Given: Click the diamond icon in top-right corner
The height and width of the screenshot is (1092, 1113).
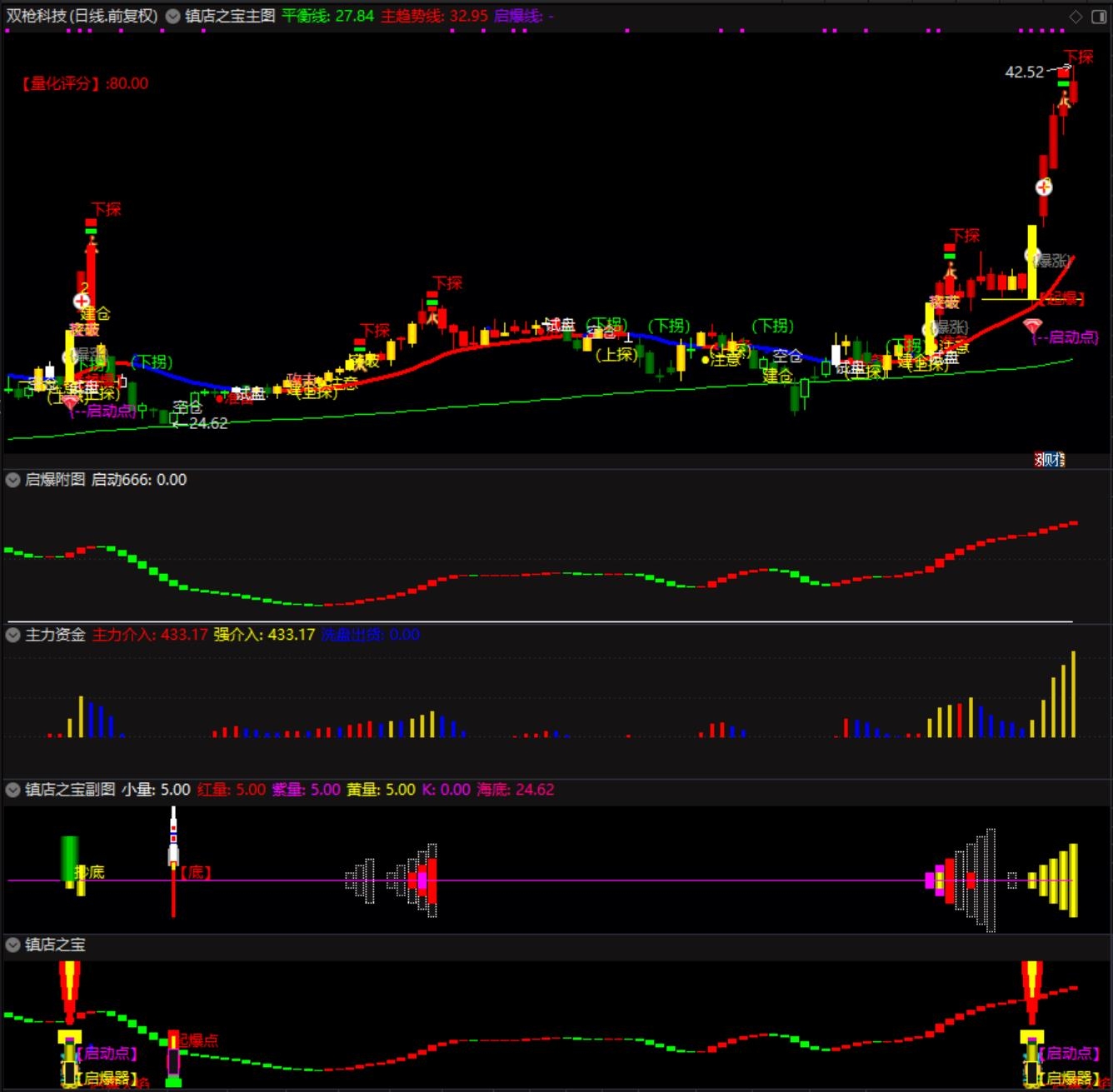Looking at the screenshot, I should (x=1076, y=17).
